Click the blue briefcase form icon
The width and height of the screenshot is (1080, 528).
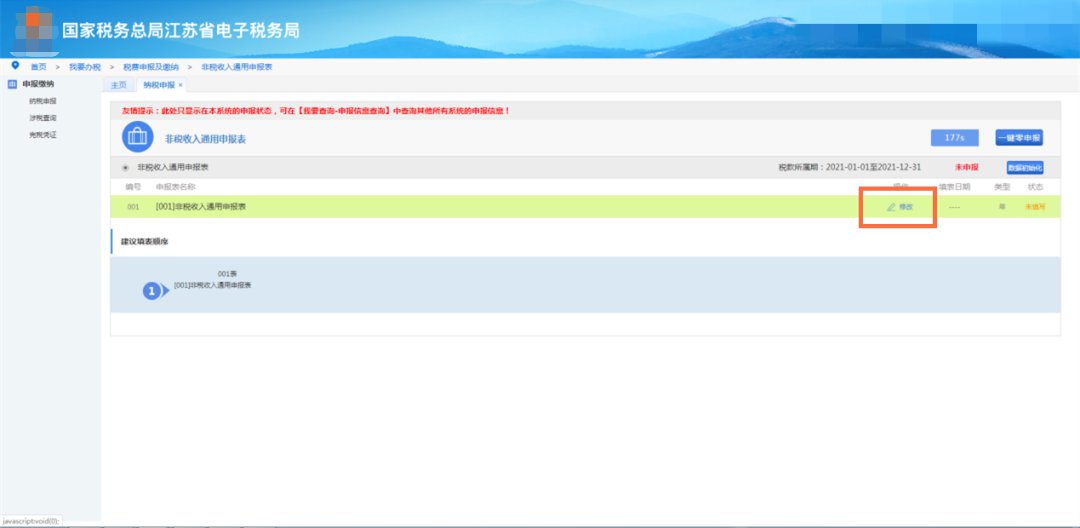tap(138, 137)
